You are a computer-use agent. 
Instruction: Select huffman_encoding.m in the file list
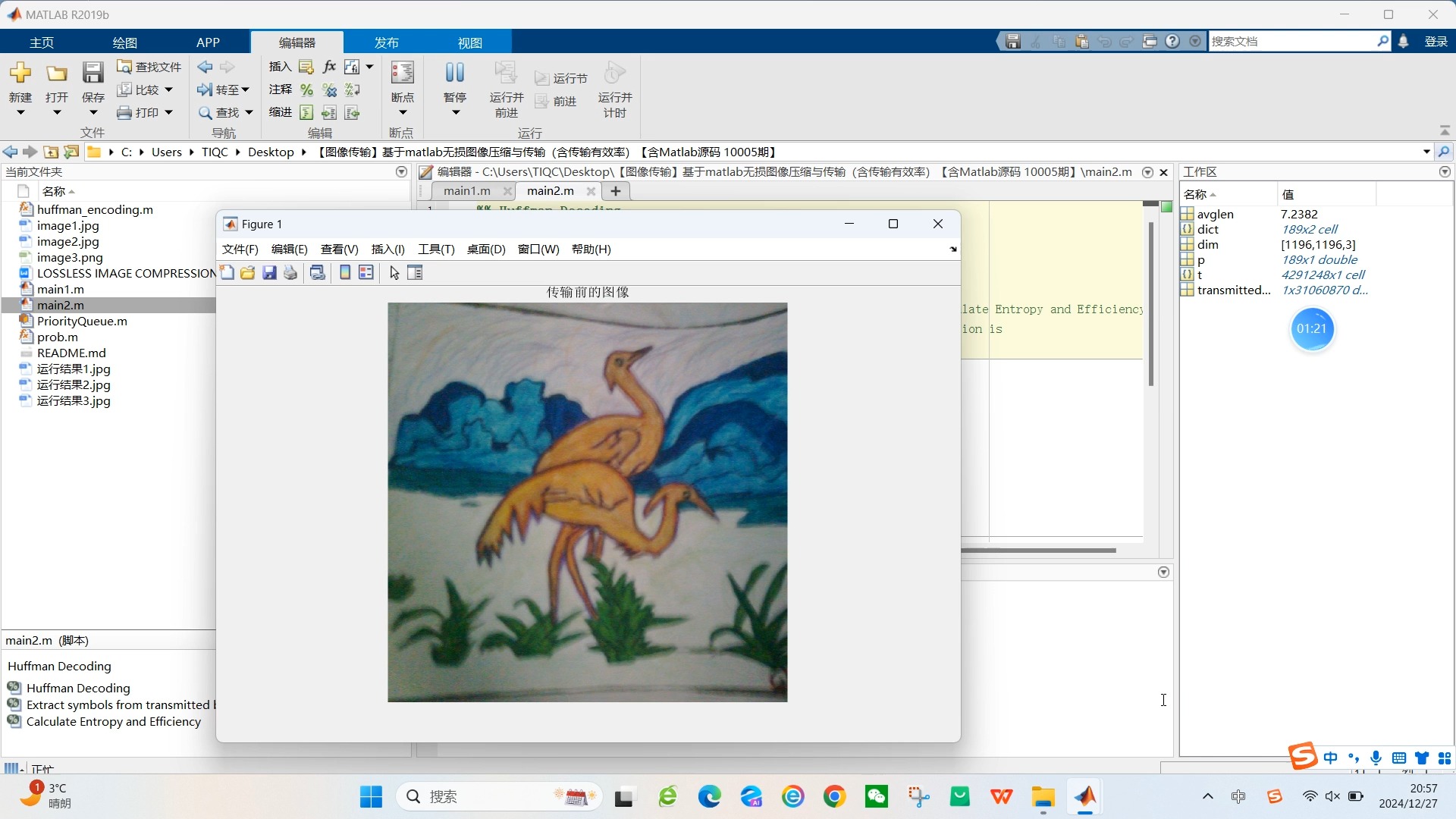tap(95, 209)
